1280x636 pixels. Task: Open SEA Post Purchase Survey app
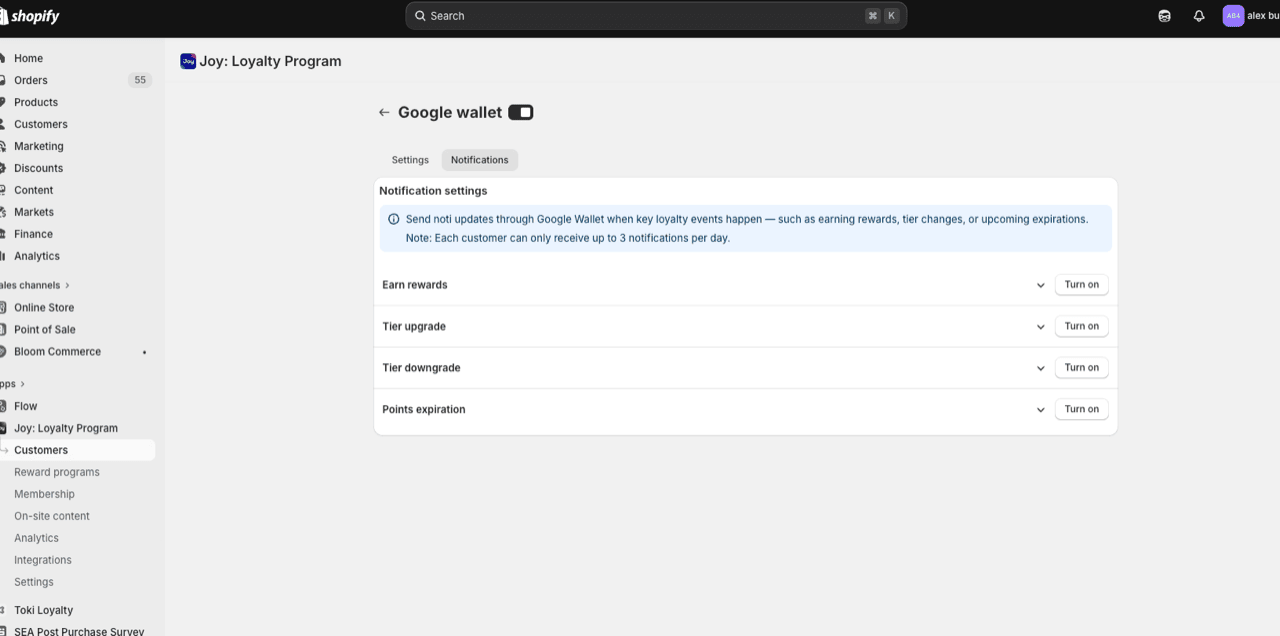click(x=77, y=631)
